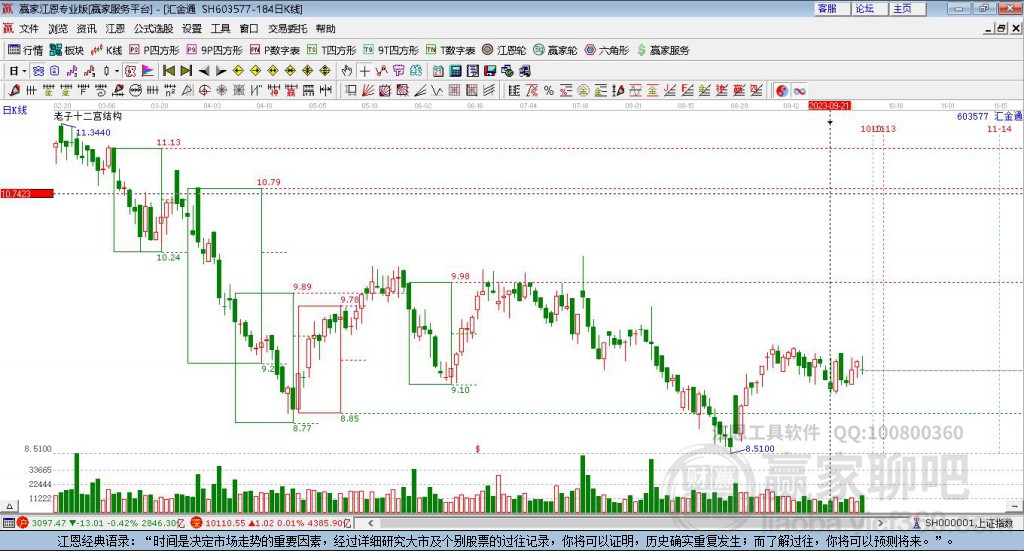Switch to the K线 chart view
The height and width of the screenshot is (551, 1024).
(106, 50)
